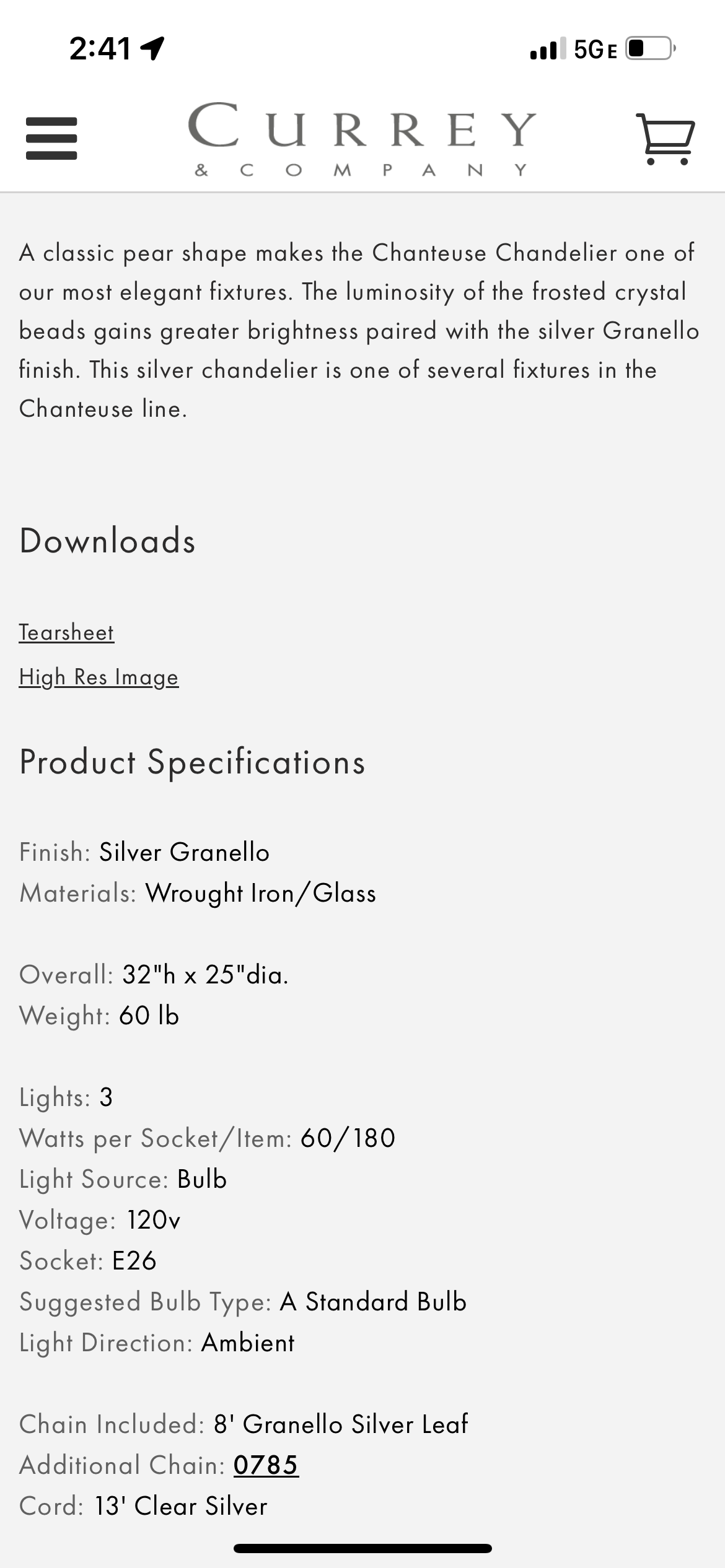Click the Downloads section heading
725x1568 pixels.
point(107,541)
